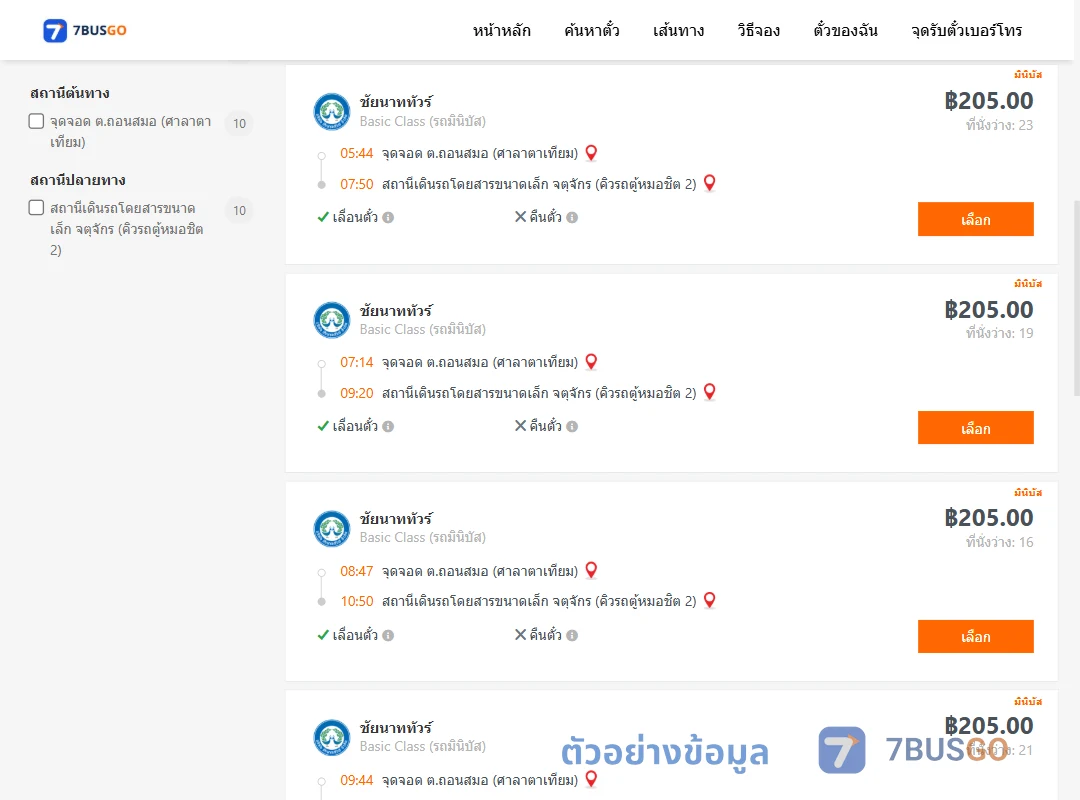Click สถานีปลายทาง filter heading
This screenshot has height=800, width=1080.
78,180
